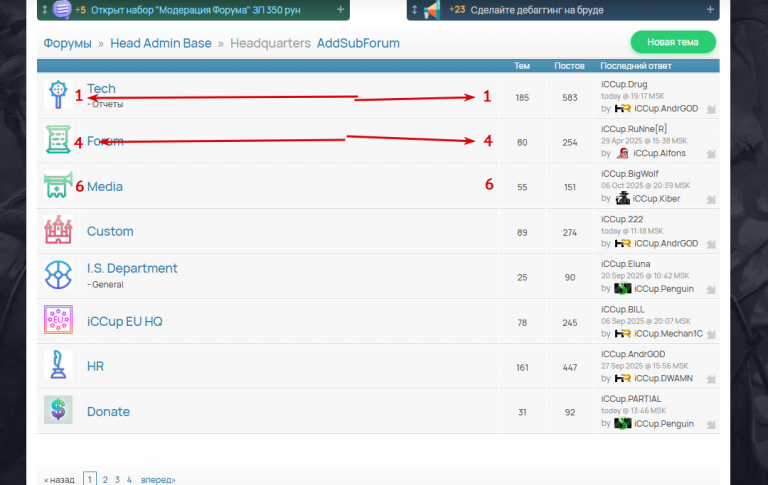The height and width of the screenshot is (485, 768).
Task: Click iCCup.Penguin avatar in Donate row
Action: pyautogui.click(x=623, y=423)
